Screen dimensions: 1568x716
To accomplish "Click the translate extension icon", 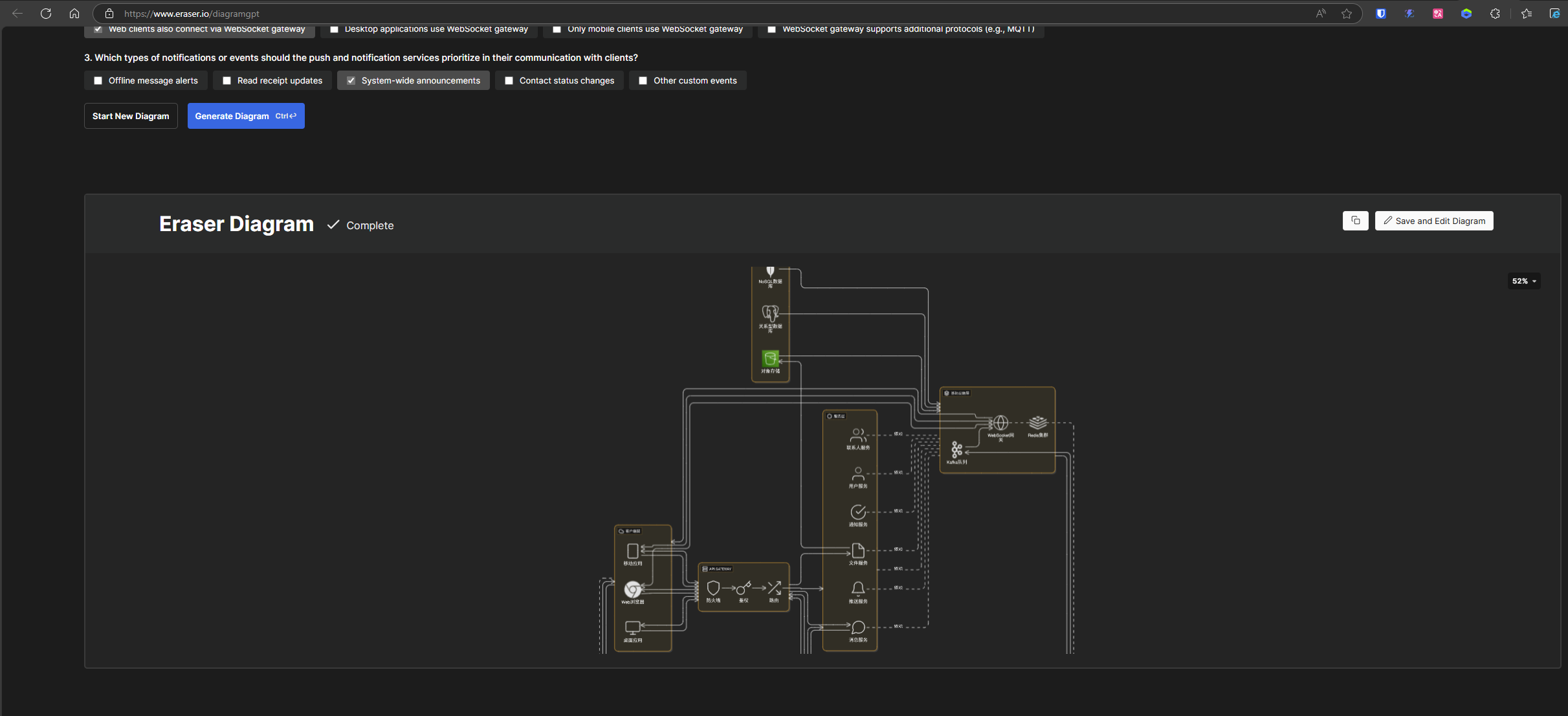I will [x=1437, y=14].
